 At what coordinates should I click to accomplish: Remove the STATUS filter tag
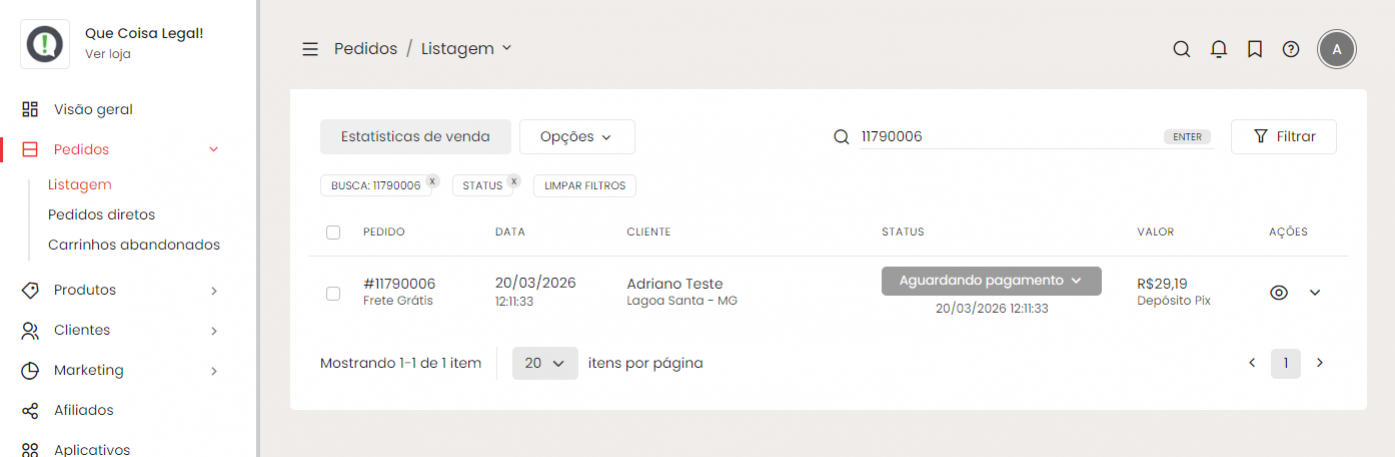tap(513, 181)
